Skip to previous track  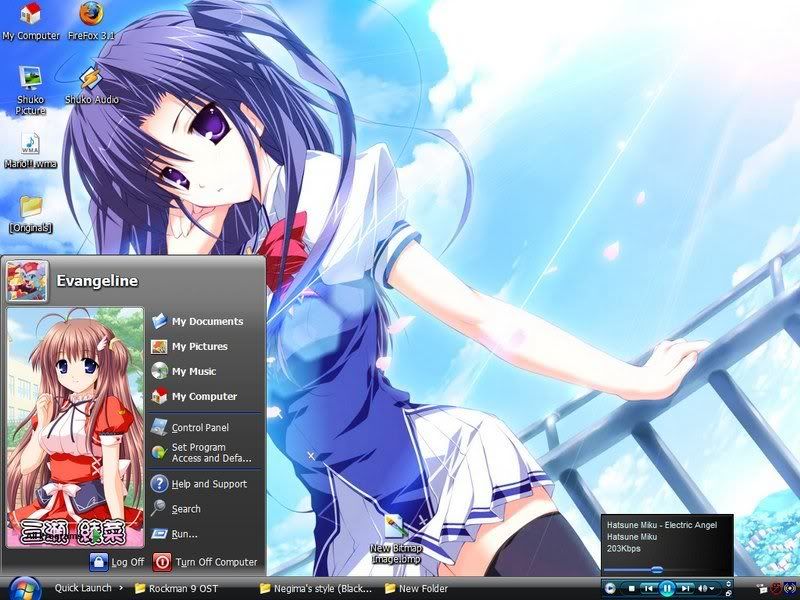point(649,588)
